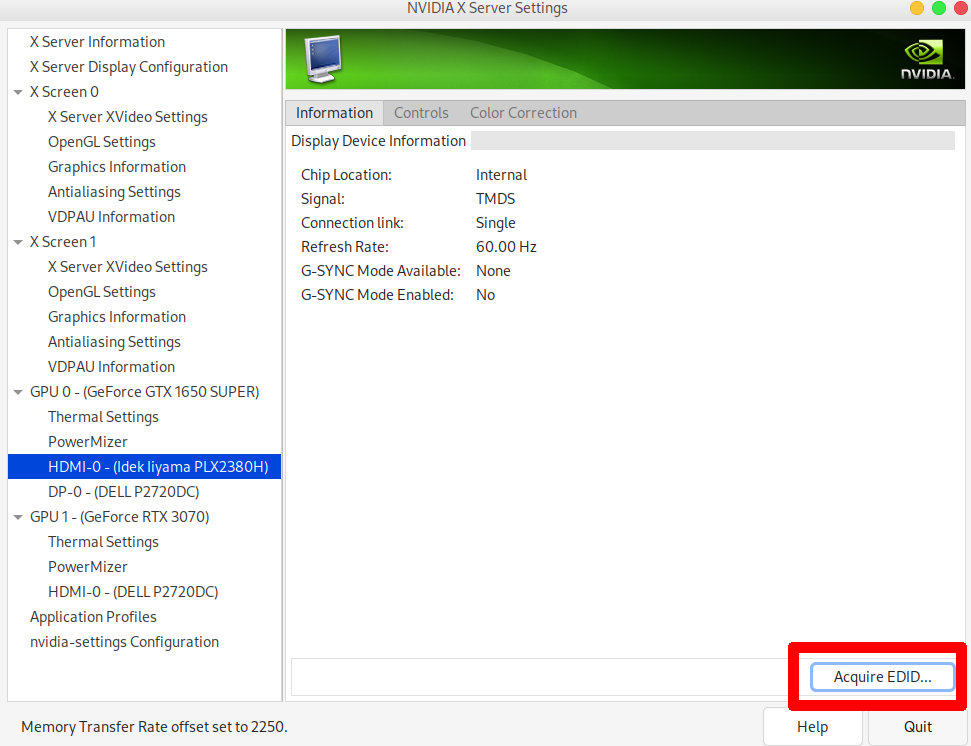Collapse GPU 1 GeForce RTX 3070 node

(x=18, y=517)
